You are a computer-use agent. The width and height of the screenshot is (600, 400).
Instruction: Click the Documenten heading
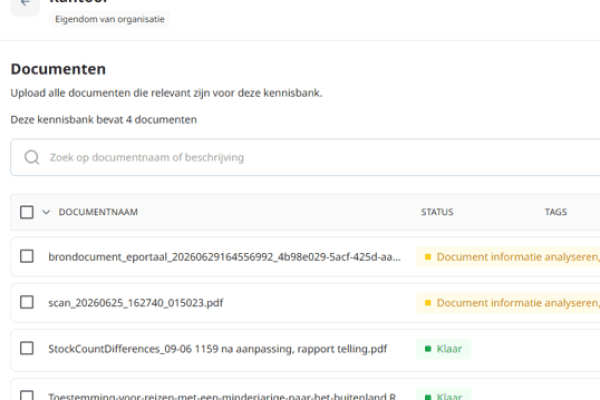(58, 69)
